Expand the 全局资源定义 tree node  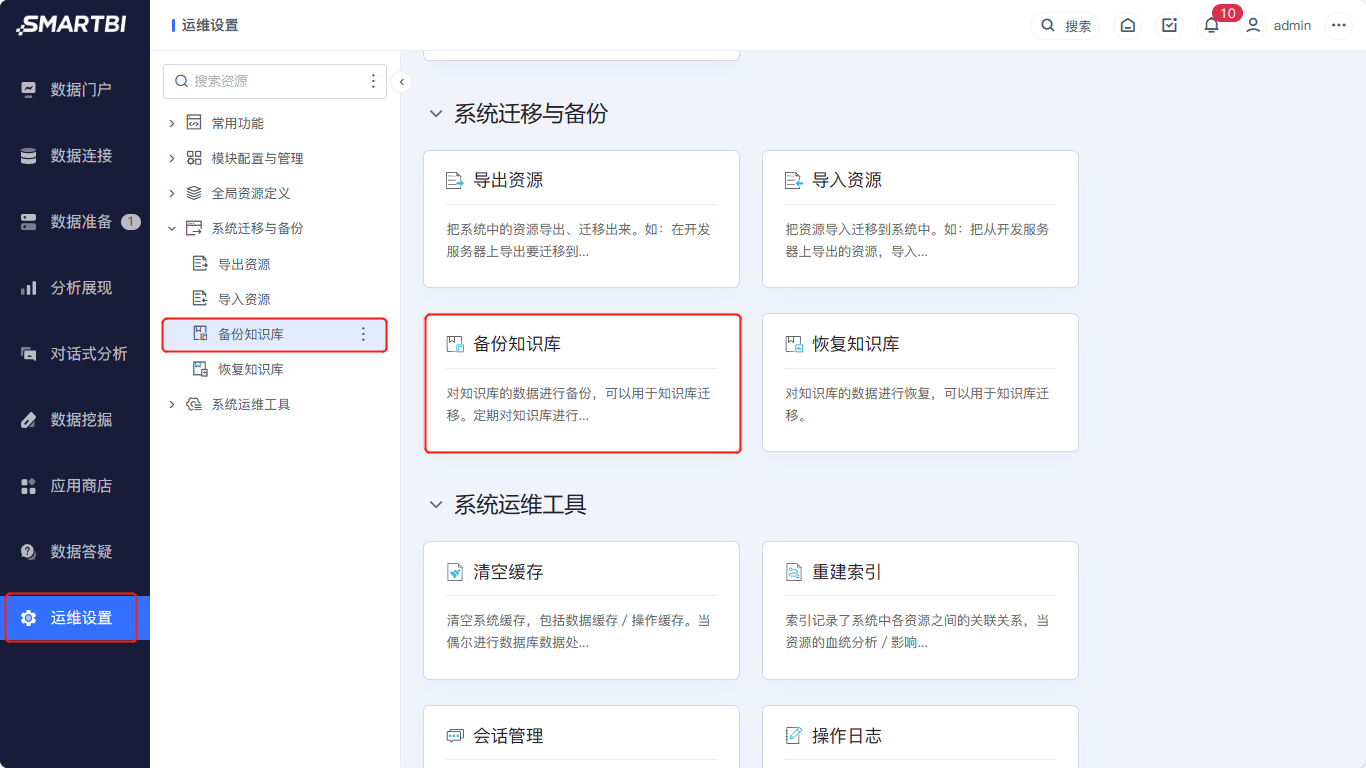pos(171,193)
